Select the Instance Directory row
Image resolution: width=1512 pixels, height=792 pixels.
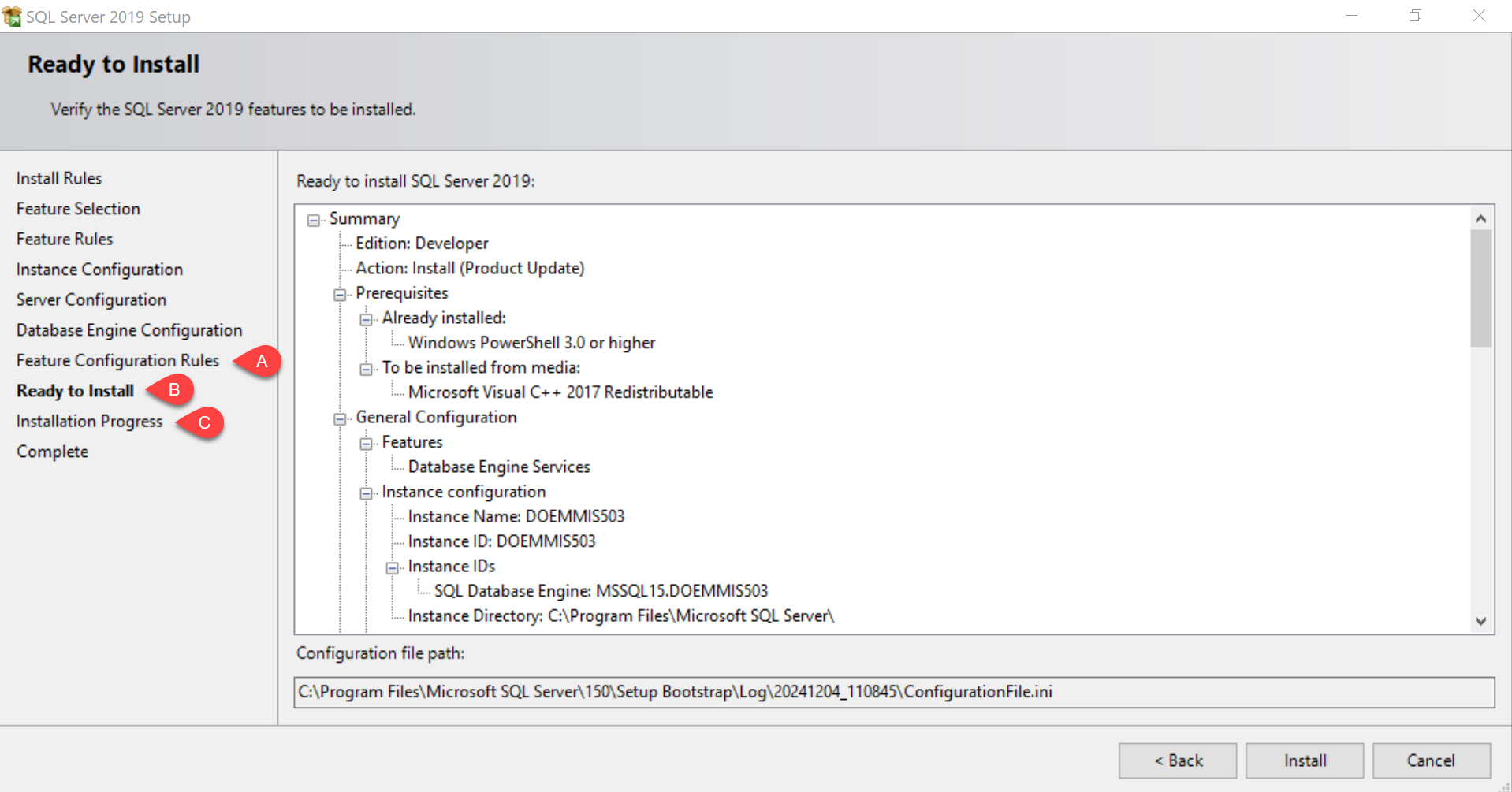click(621, 615)
